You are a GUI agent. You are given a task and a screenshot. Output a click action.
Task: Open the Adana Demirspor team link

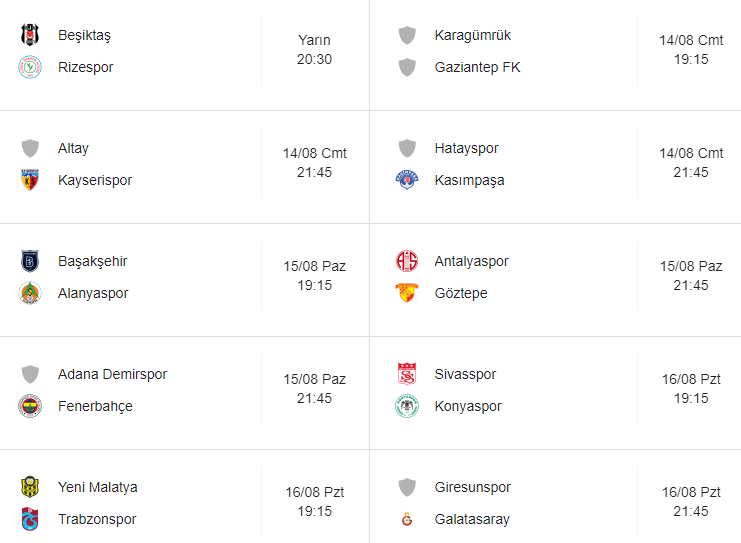click(112, 374)
